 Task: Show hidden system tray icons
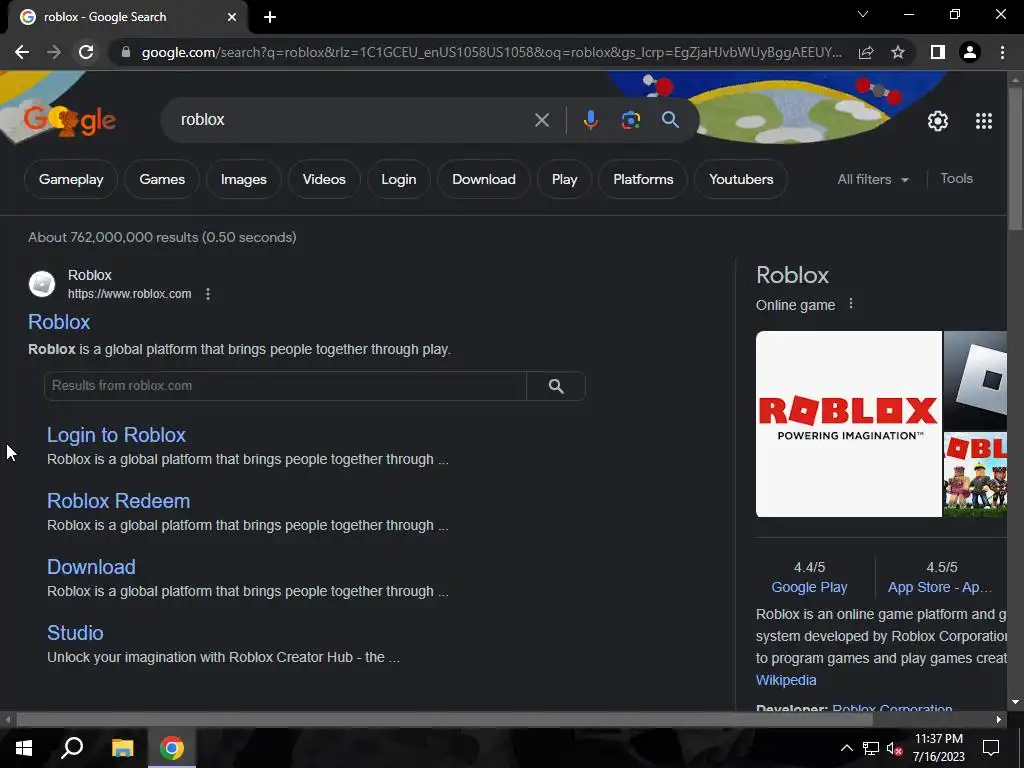pos(846,748)
